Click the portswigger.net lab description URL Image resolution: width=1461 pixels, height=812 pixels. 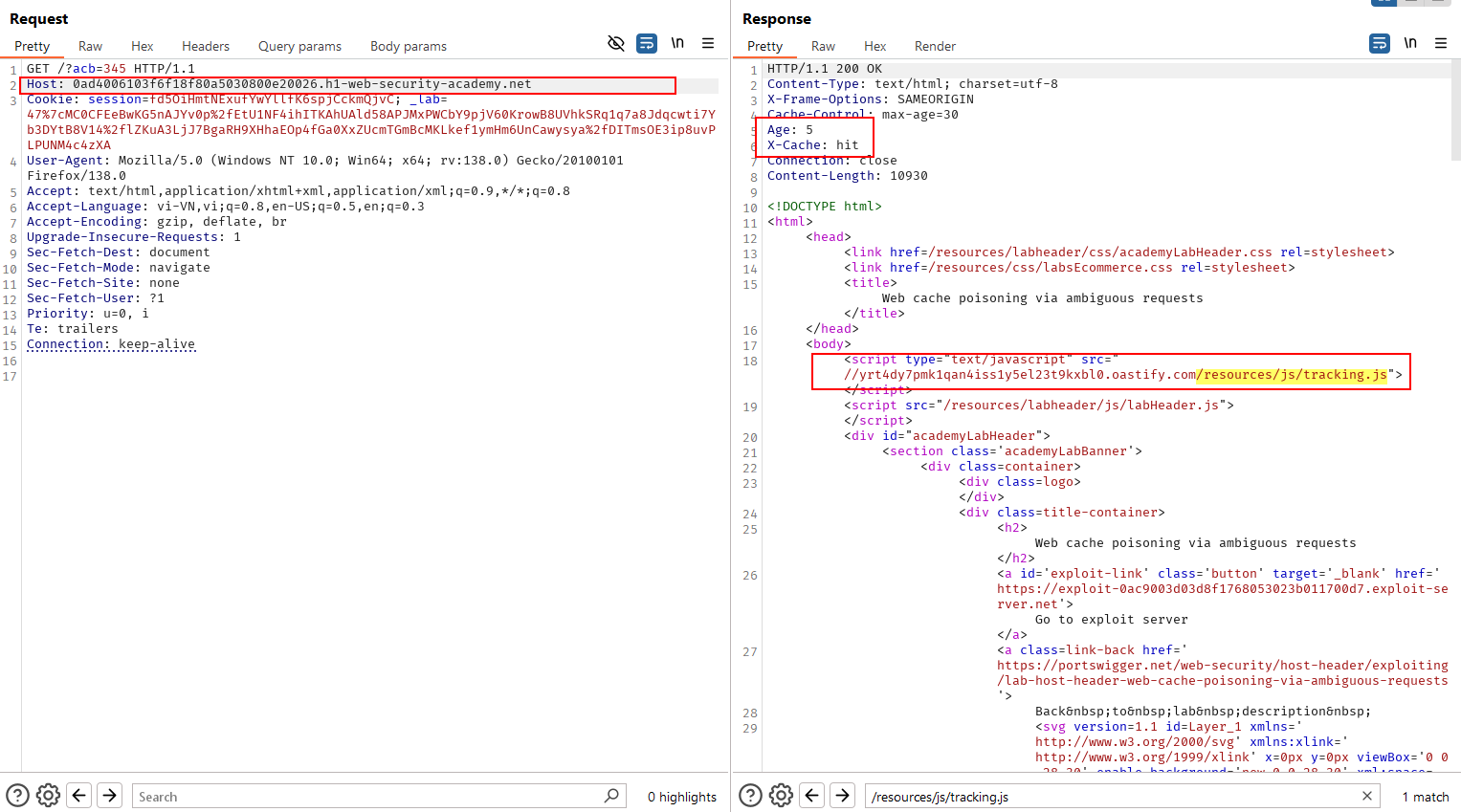(1223, 673)
